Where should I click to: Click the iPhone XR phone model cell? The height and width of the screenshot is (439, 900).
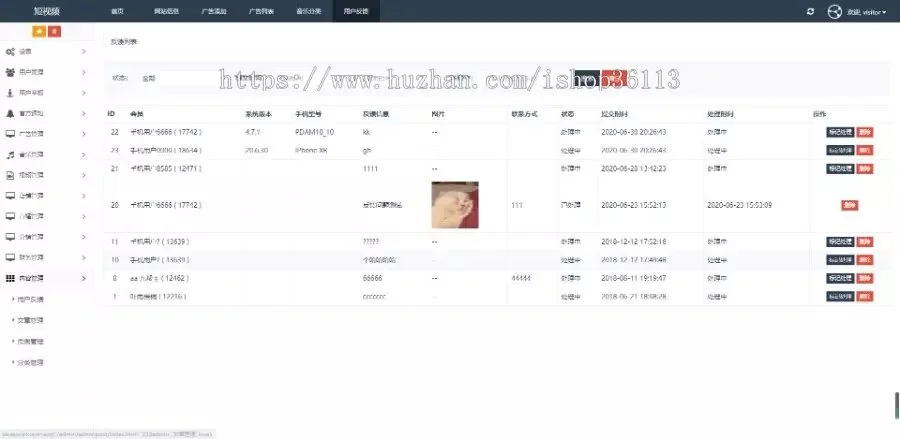pyautogui.click(x=312, y=150)
